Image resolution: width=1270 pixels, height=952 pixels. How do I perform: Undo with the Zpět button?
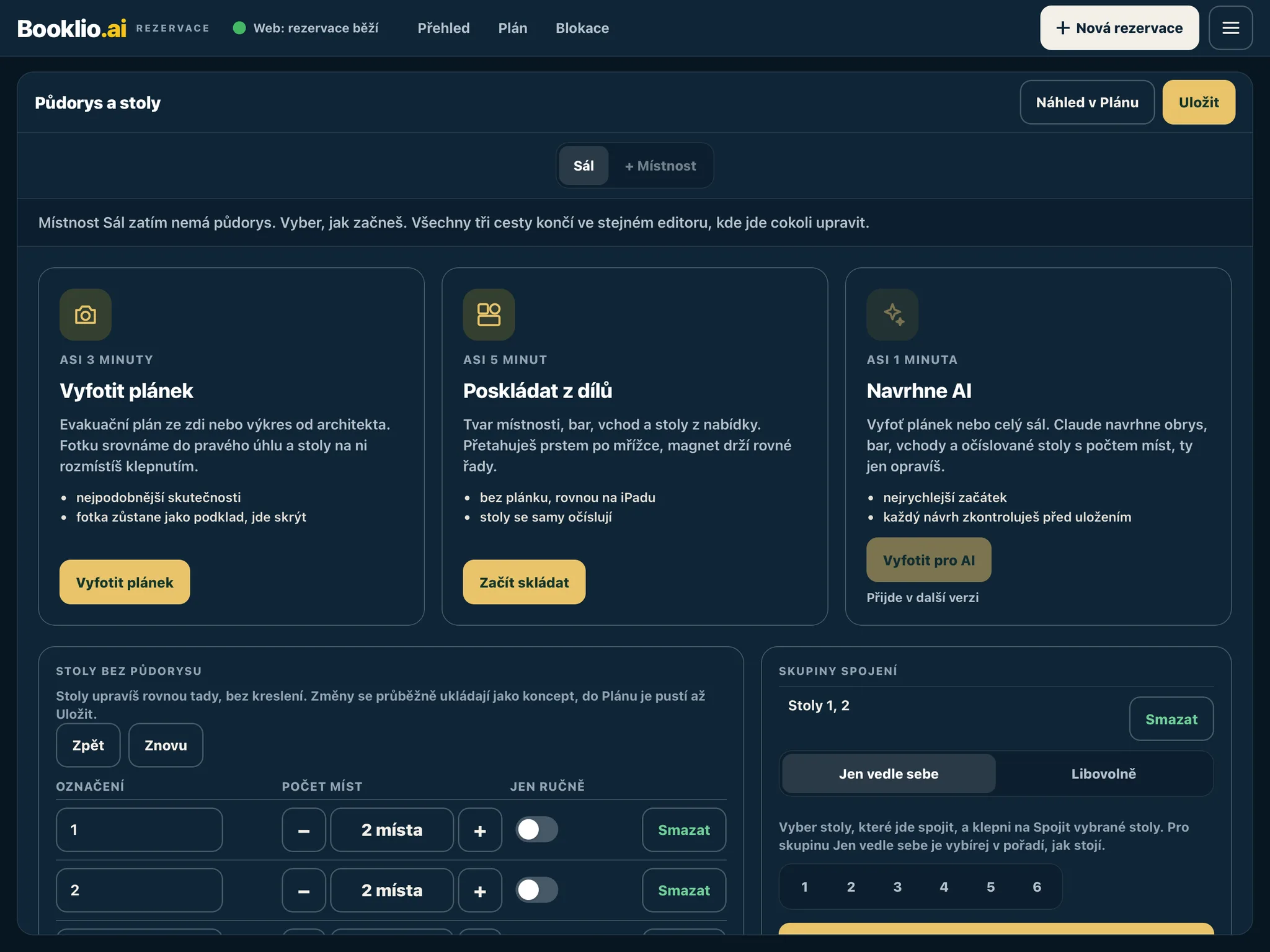88,745
